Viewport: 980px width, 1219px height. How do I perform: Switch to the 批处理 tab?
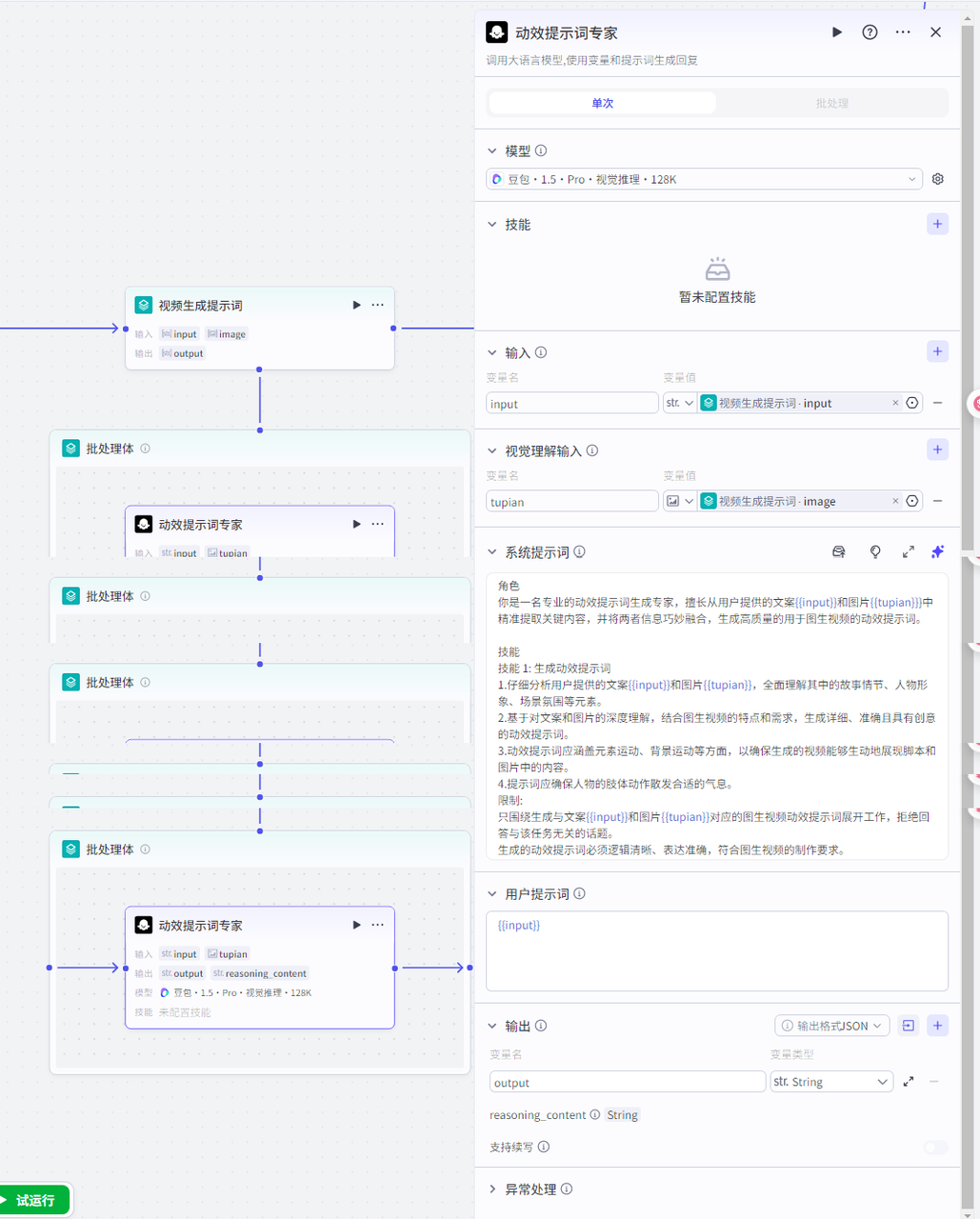[831, 103]
